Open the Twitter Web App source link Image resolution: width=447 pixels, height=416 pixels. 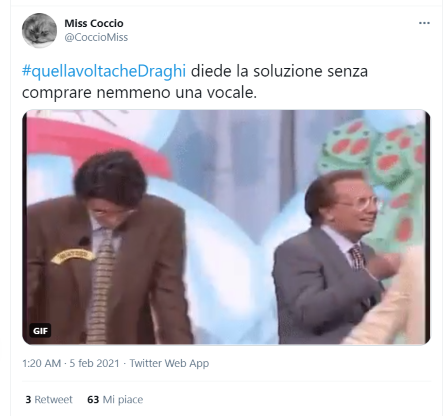click(169, 363)
